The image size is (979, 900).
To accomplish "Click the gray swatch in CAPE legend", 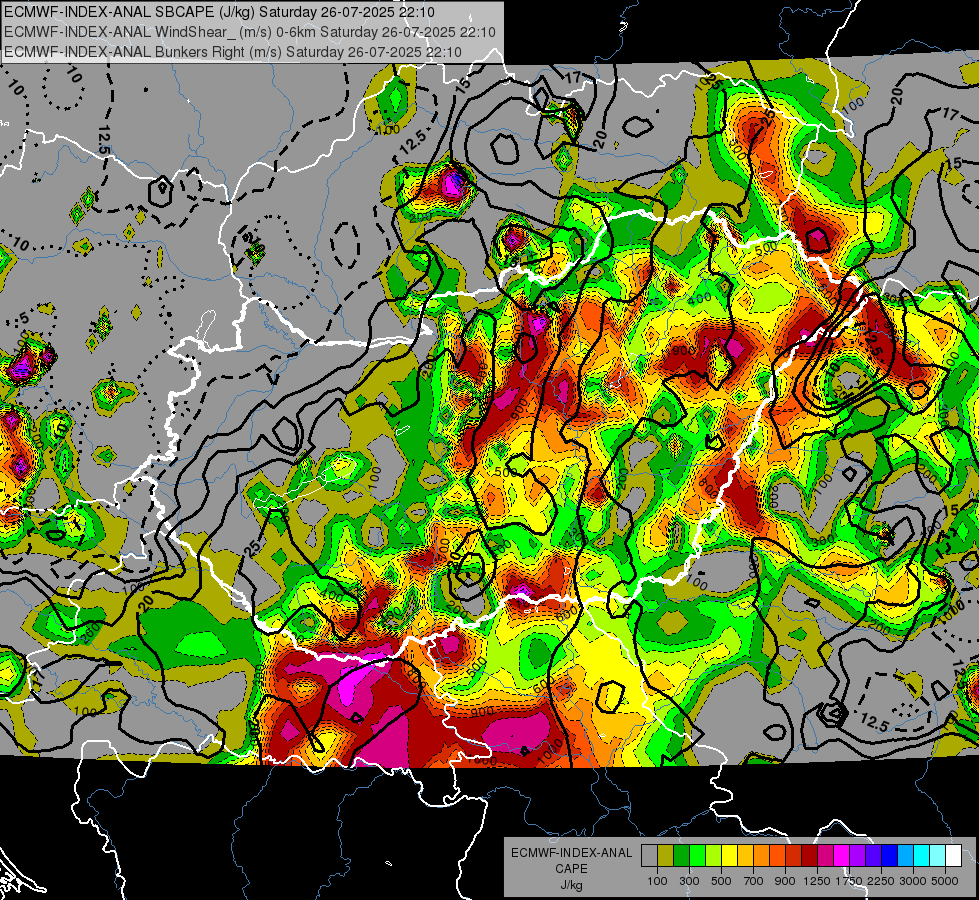I will pyautogui.click(x=649, y=856).
